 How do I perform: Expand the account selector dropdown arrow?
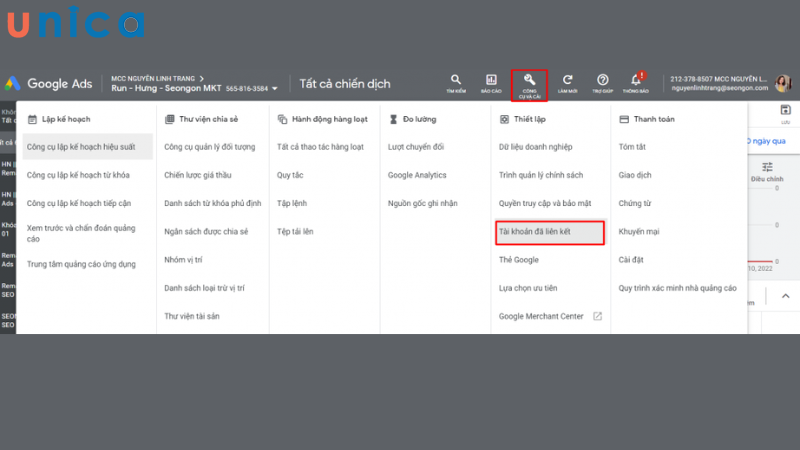[x=274, y=89]
